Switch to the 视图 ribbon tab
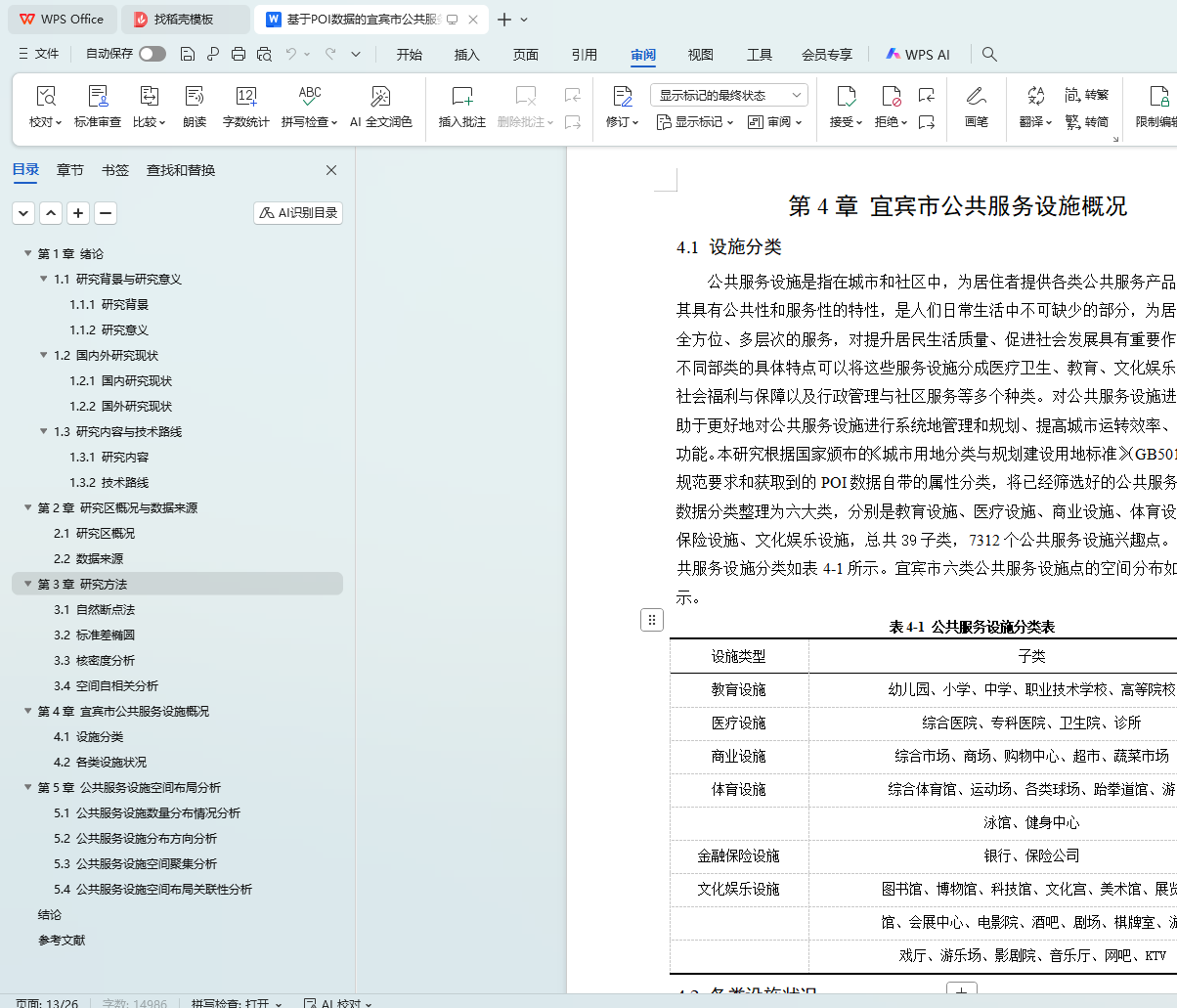Screen dimensions: 1177x1008 (x=700, y=55)
